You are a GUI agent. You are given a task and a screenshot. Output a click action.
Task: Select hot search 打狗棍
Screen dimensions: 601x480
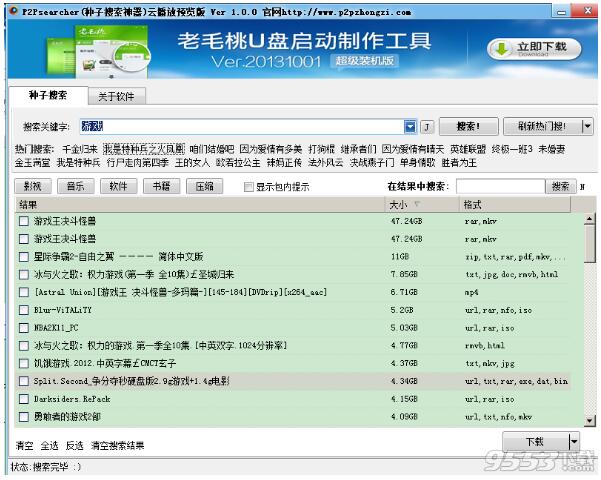[321, 149]
